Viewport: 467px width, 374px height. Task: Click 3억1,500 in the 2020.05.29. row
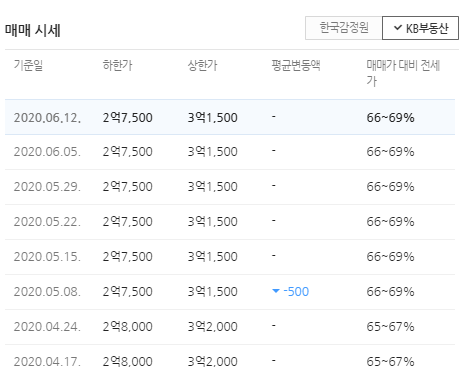(x=212, y=187)
